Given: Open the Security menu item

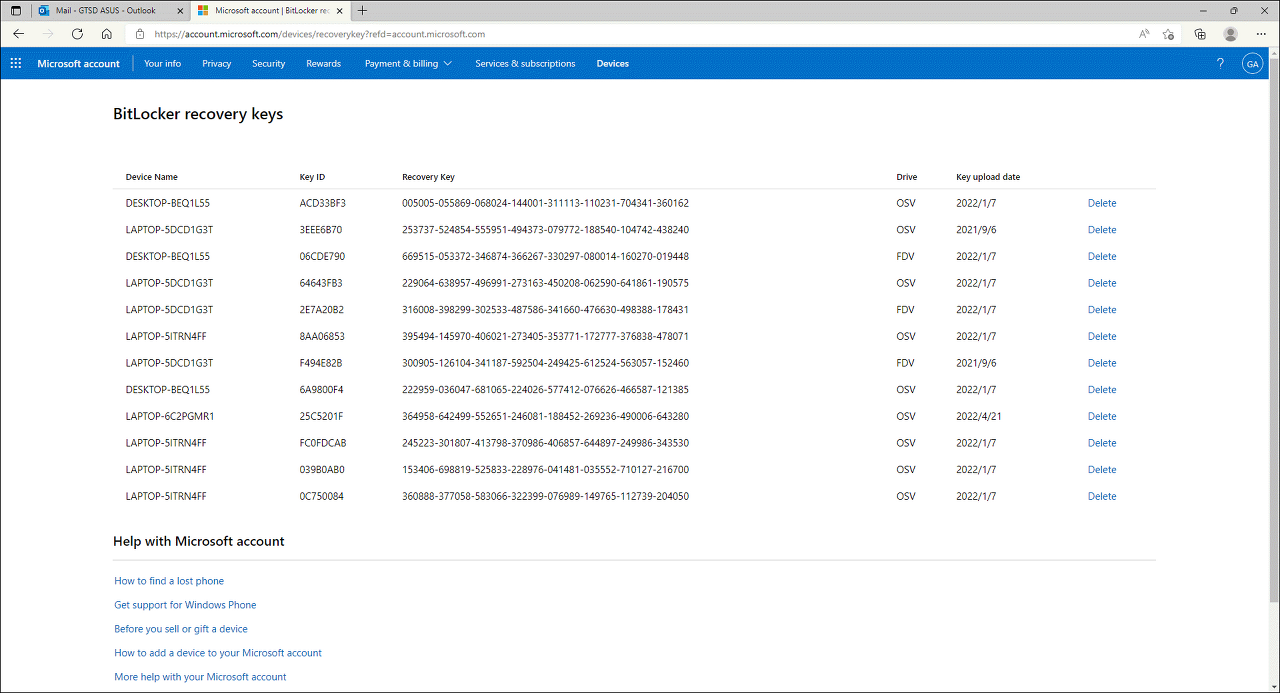Looking at the screenshot, I should coord(268,63).
